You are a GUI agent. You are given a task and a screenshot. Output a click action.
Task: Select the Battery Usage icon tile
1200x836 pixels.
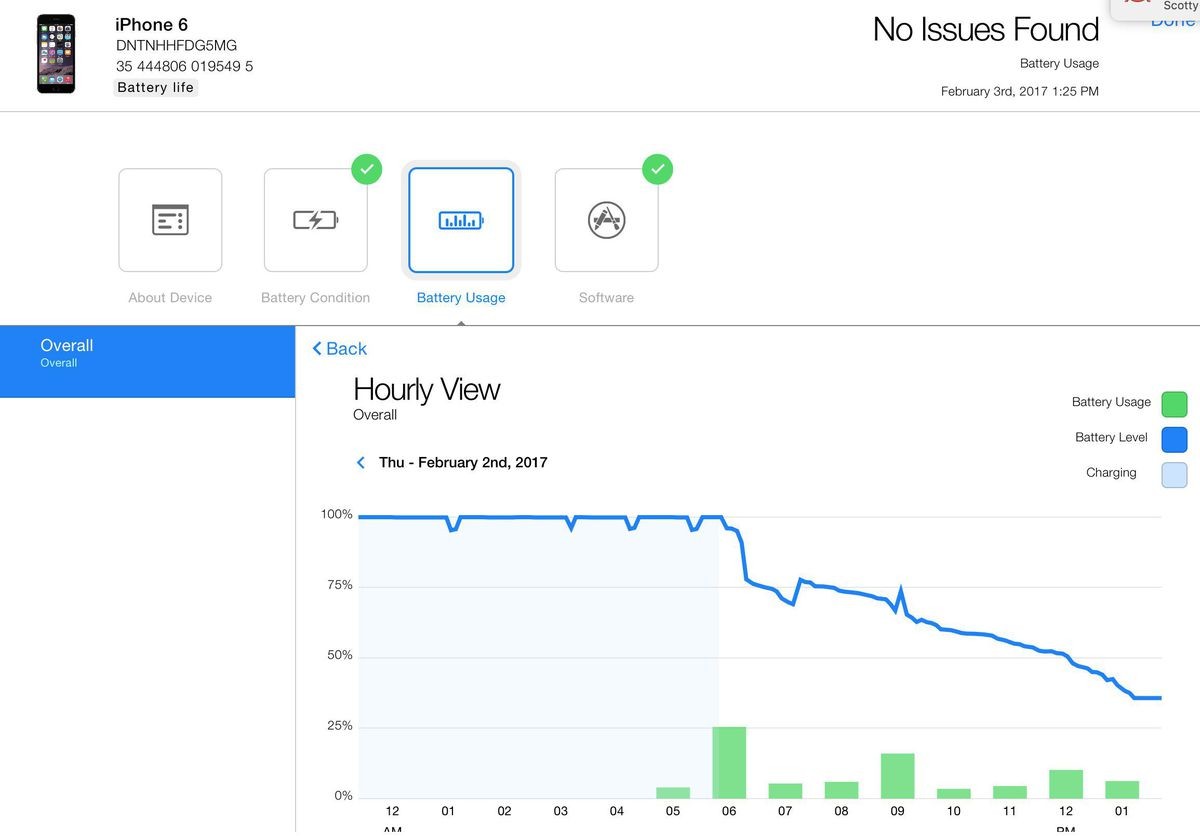[x=461, y=220]
